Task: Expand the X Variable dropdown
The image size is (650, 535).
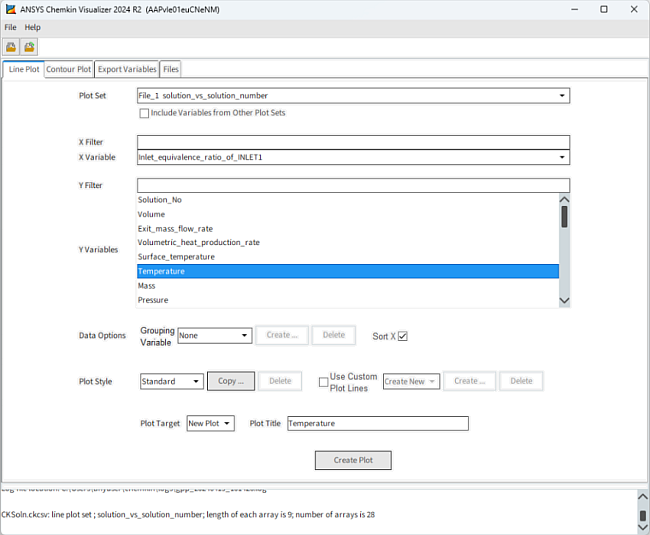Action: point(353,157)
